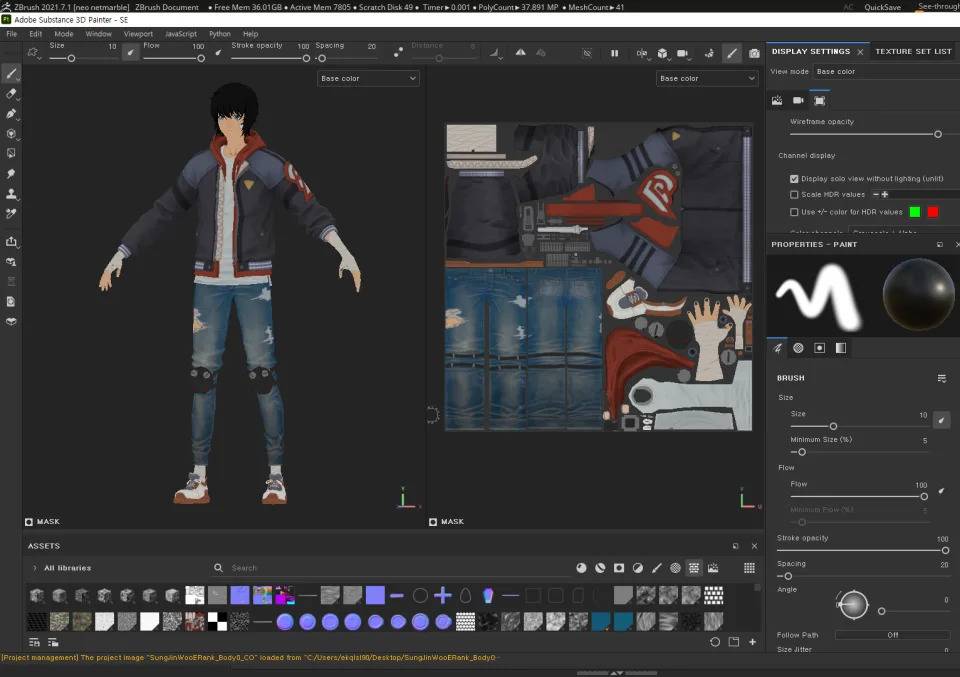Click the Assets search field
The width and height of the screenshot is (960, 677).
392,568
